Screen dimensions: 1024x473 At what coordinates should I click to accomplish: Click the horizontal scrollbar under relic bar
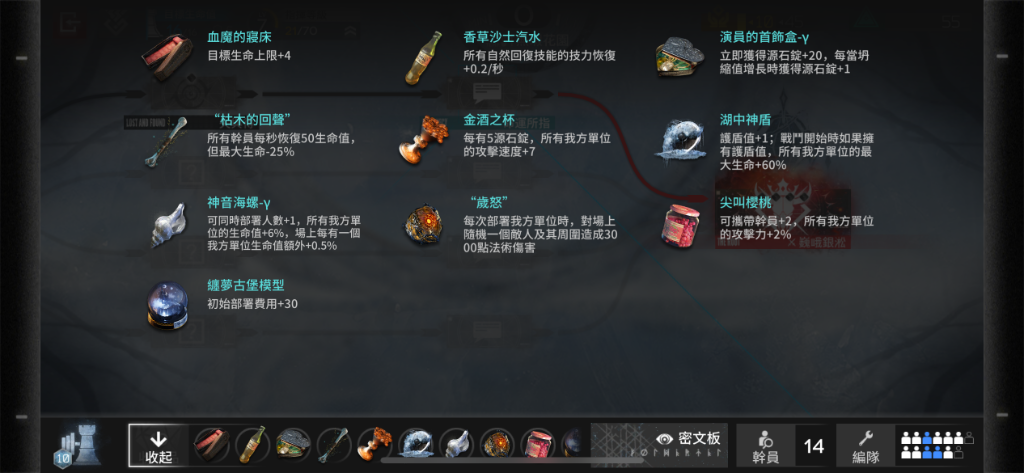pos(511,460)
